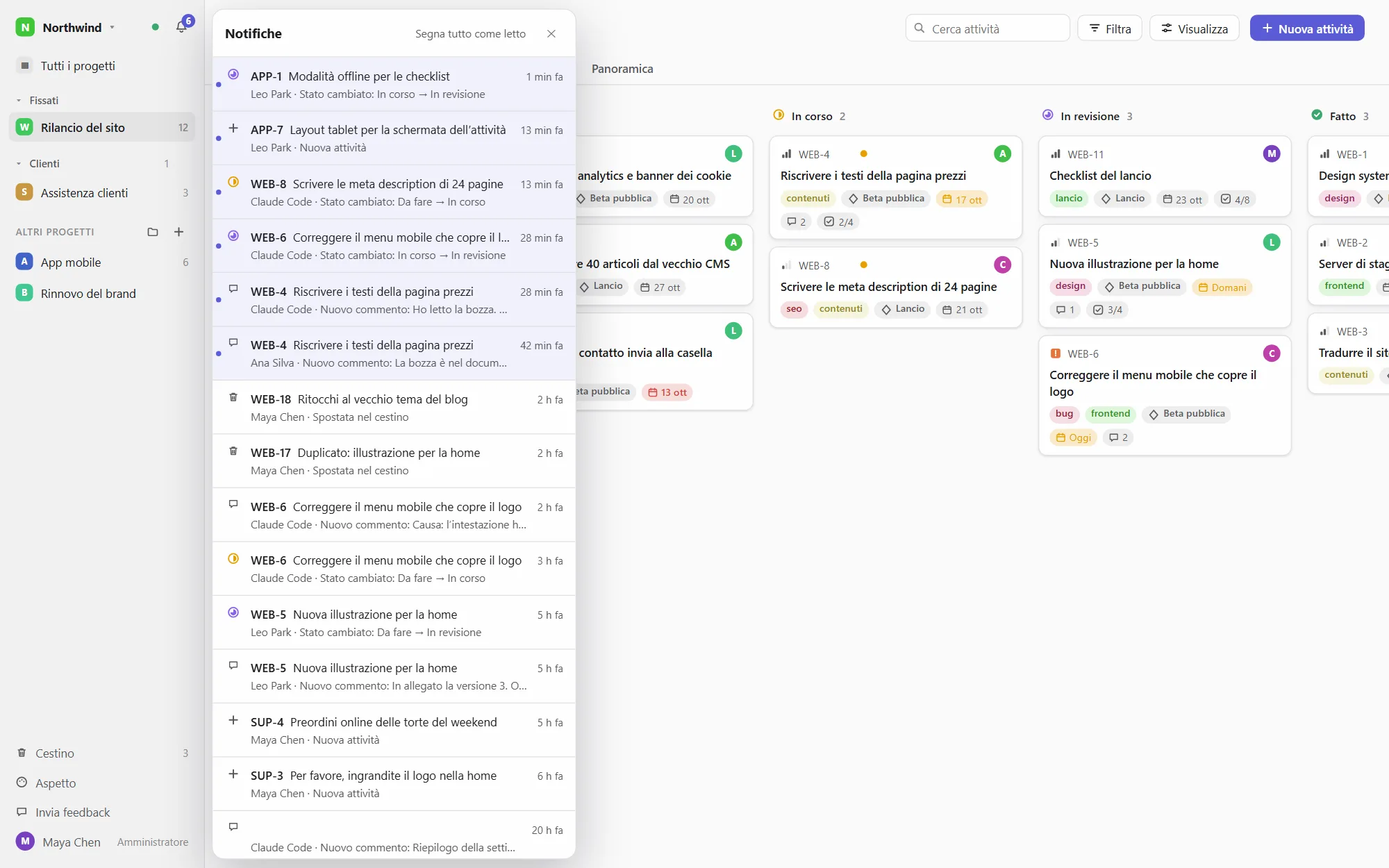This screenshot has height=868, width=1389.
Task: Click the Nuova attività button
Action: click(x=1307, y=28)
